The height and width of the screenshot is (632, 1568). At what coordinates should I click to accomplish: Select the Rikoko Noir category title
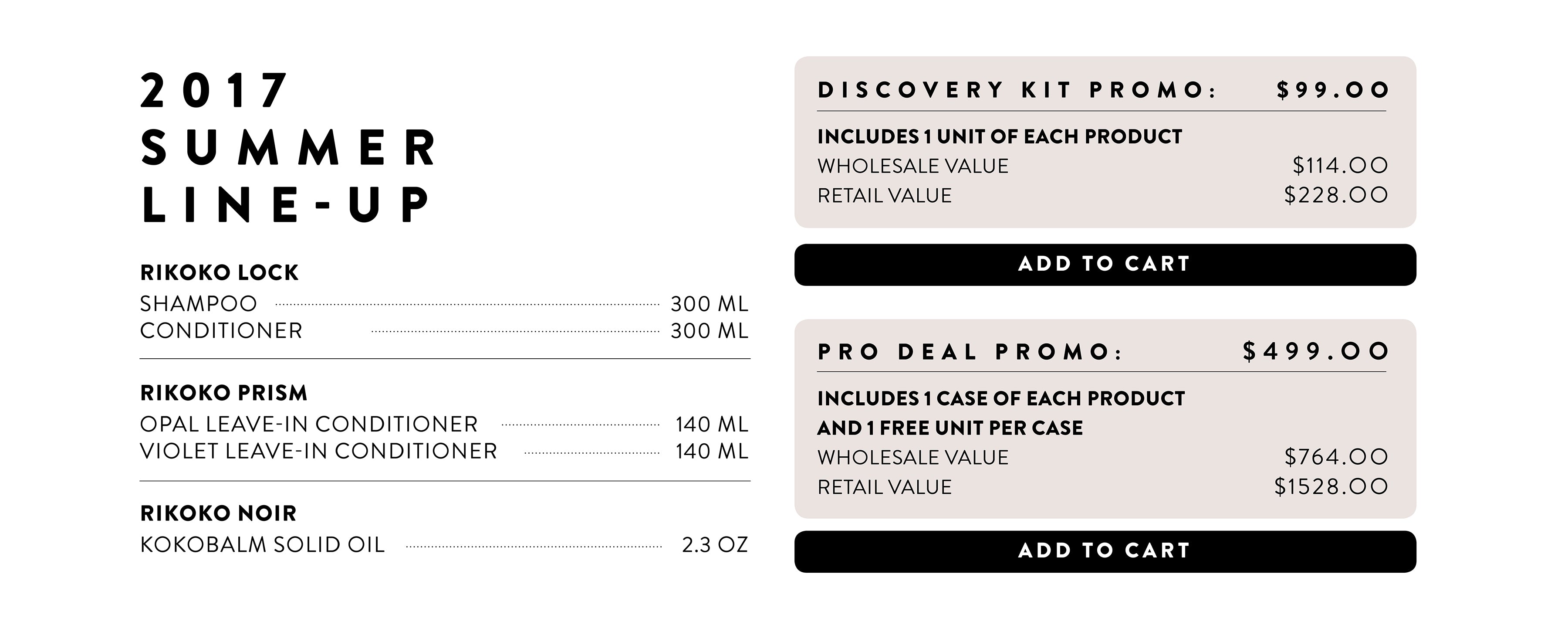[218, 514]
